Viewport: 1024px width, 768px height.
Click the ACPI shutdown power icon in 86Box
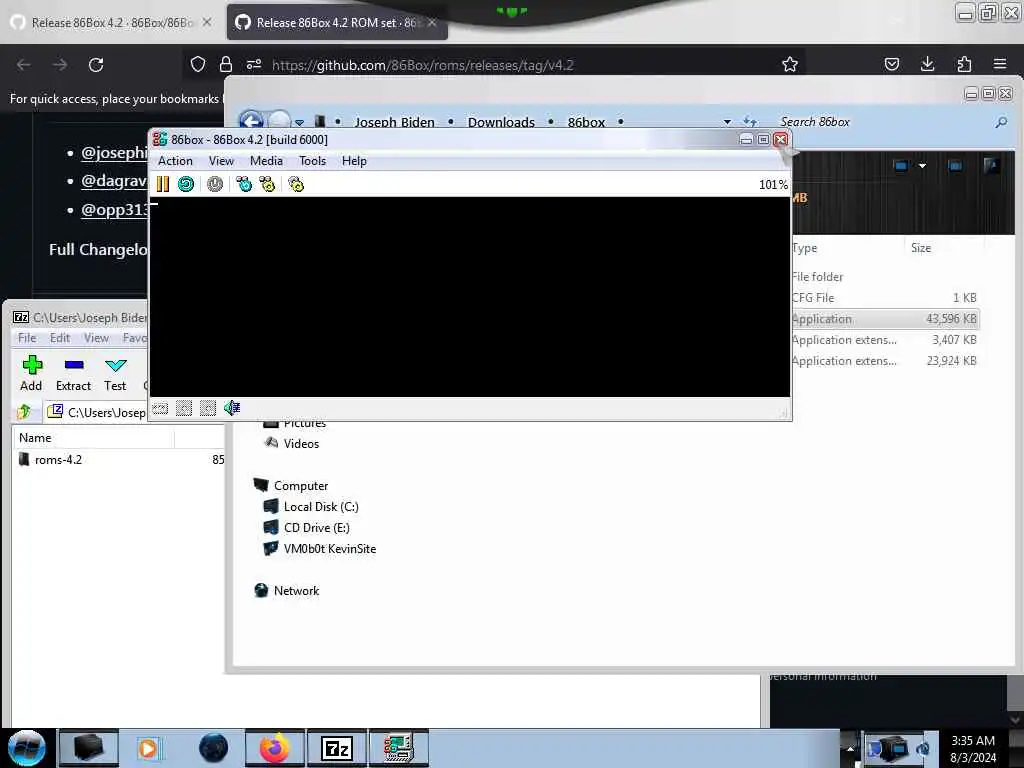(215, 184)
